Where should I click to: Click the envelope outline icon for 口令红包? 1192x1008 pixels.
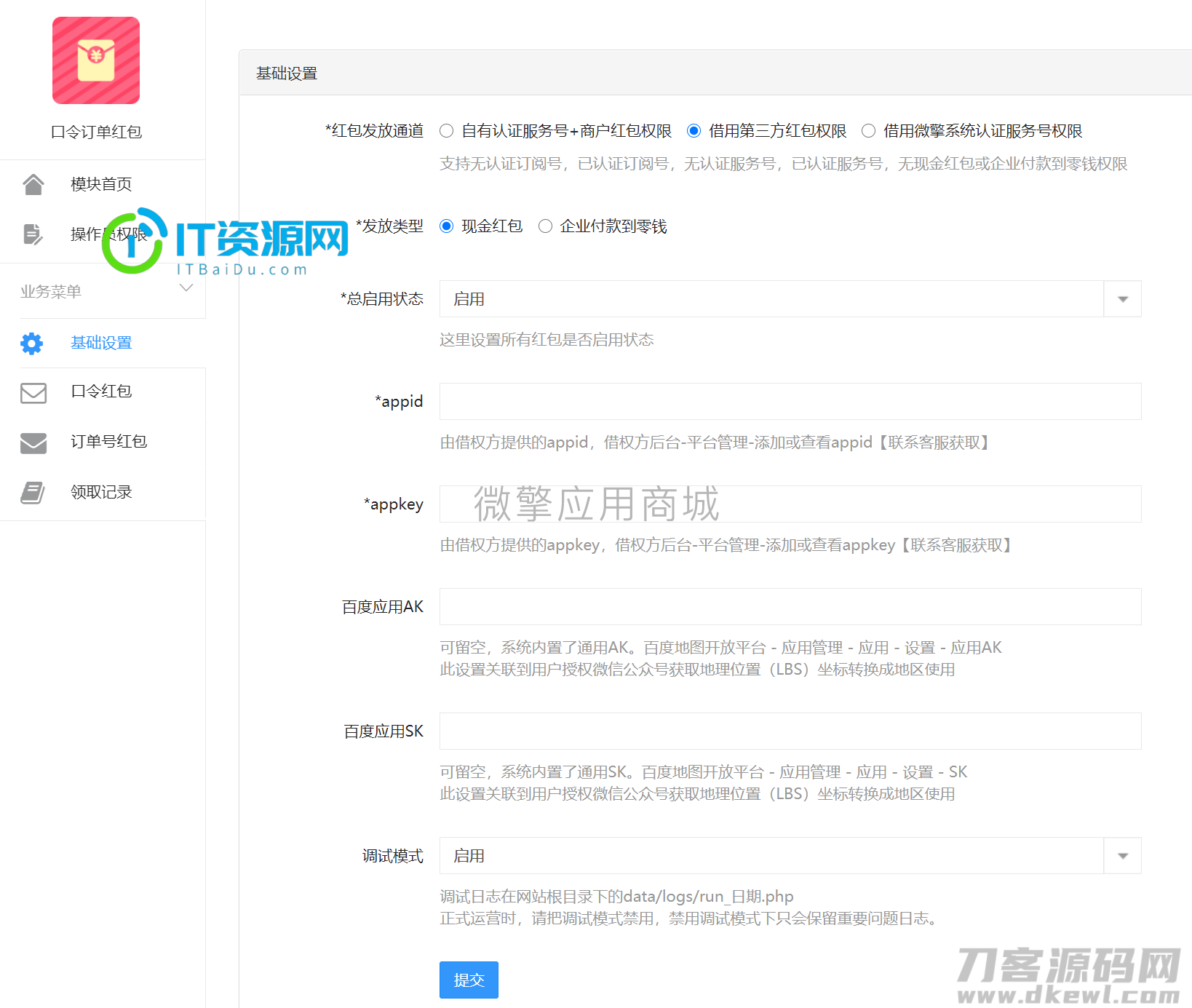tap(33, 392)
